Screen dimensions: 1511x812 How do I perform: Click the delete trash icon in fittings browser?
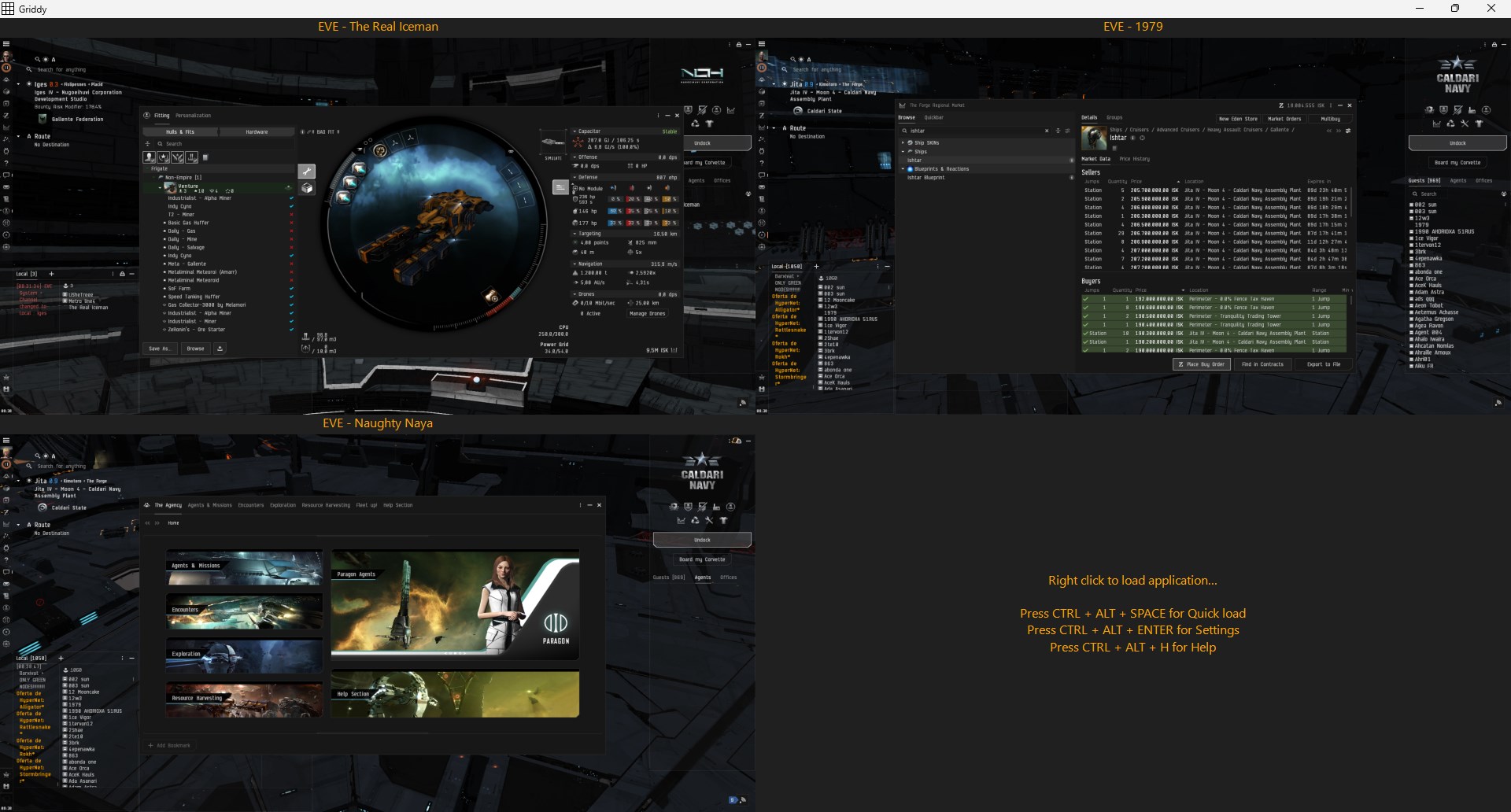tap(206, 157)
